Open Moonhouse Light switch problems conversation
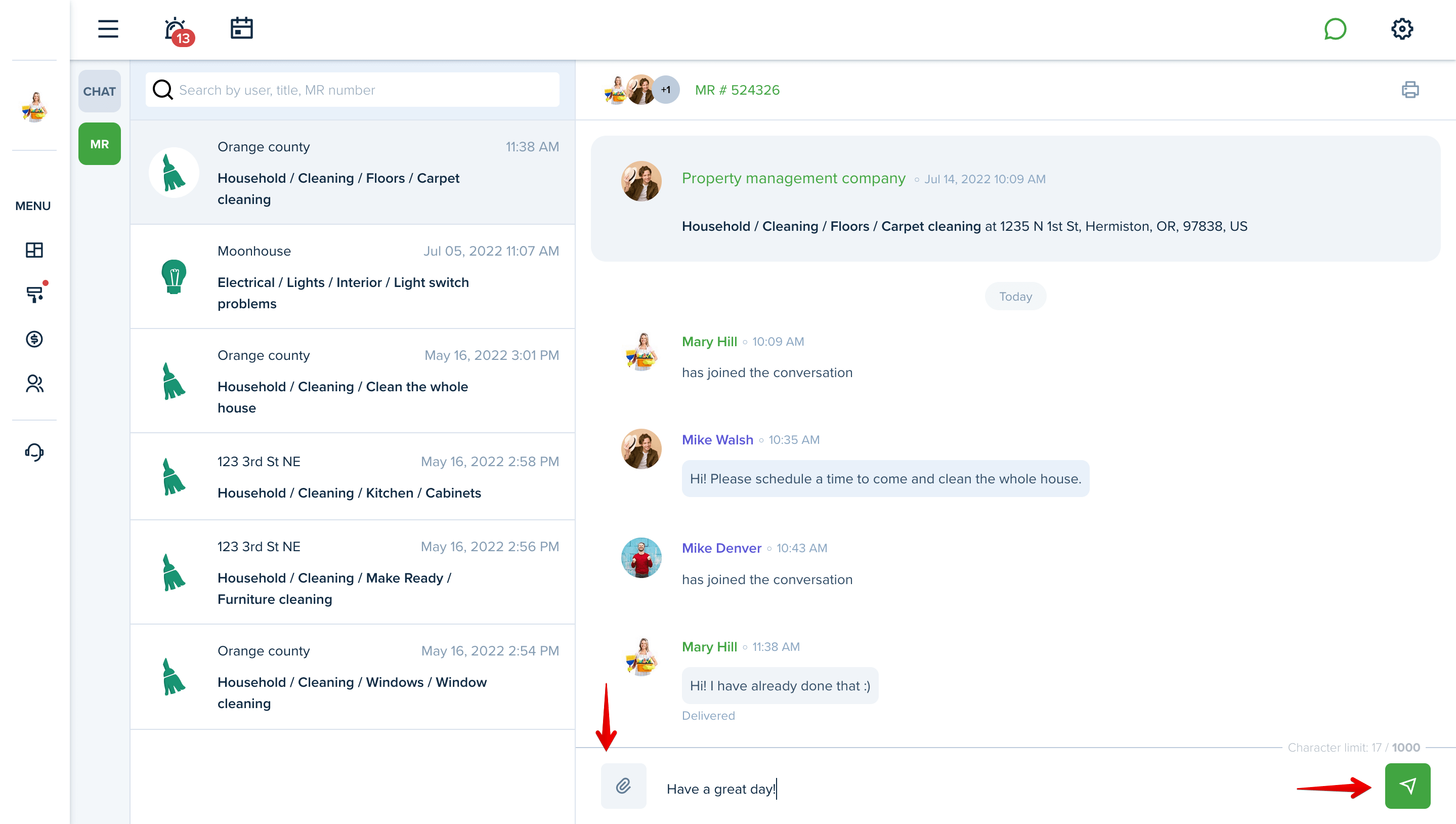Image resolution: width=1456 pixels, height=824 pixels. (353, 277)
